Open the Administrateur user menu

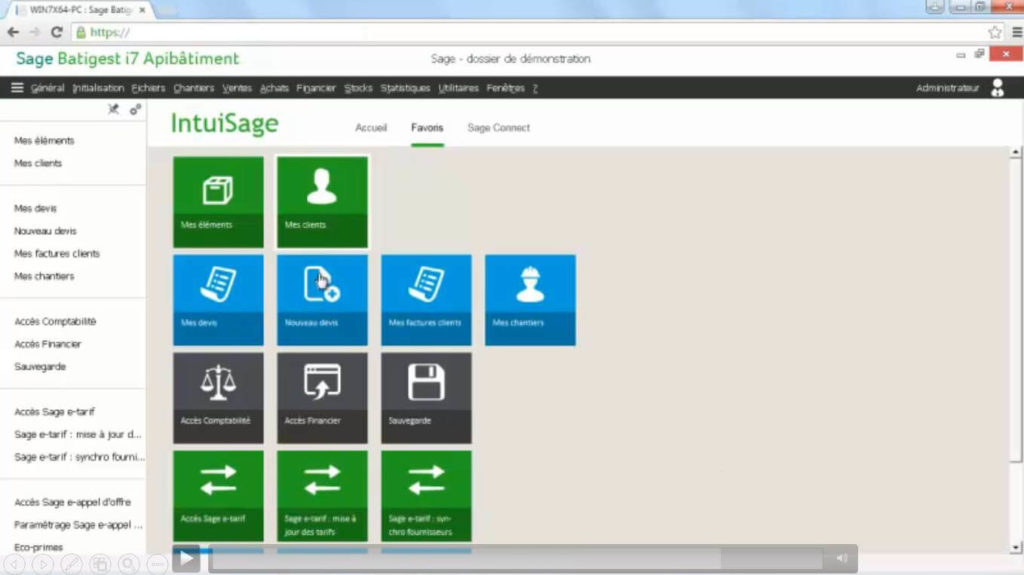coord(996,88)
